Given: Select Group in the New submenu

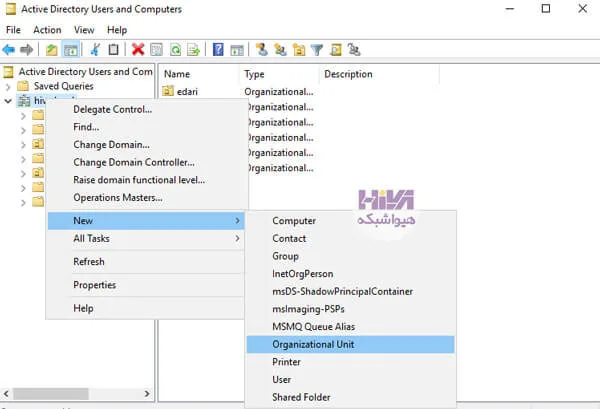Looking at the screenshot, I should pyautogui.click(x=351, y=256).
